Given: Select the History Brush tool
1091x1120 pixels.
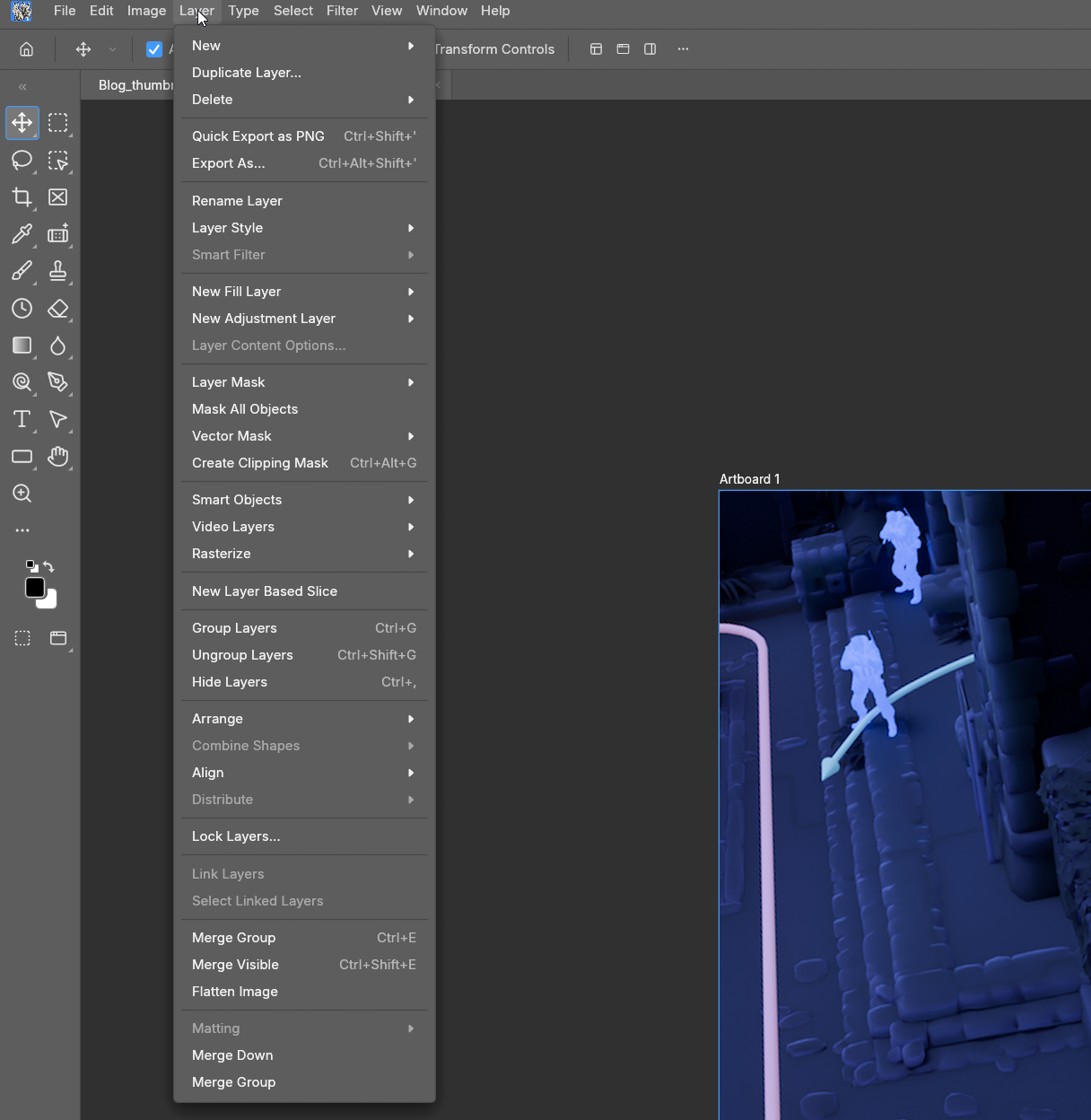Looking at the screenshot, I should [x=22, y=309].
